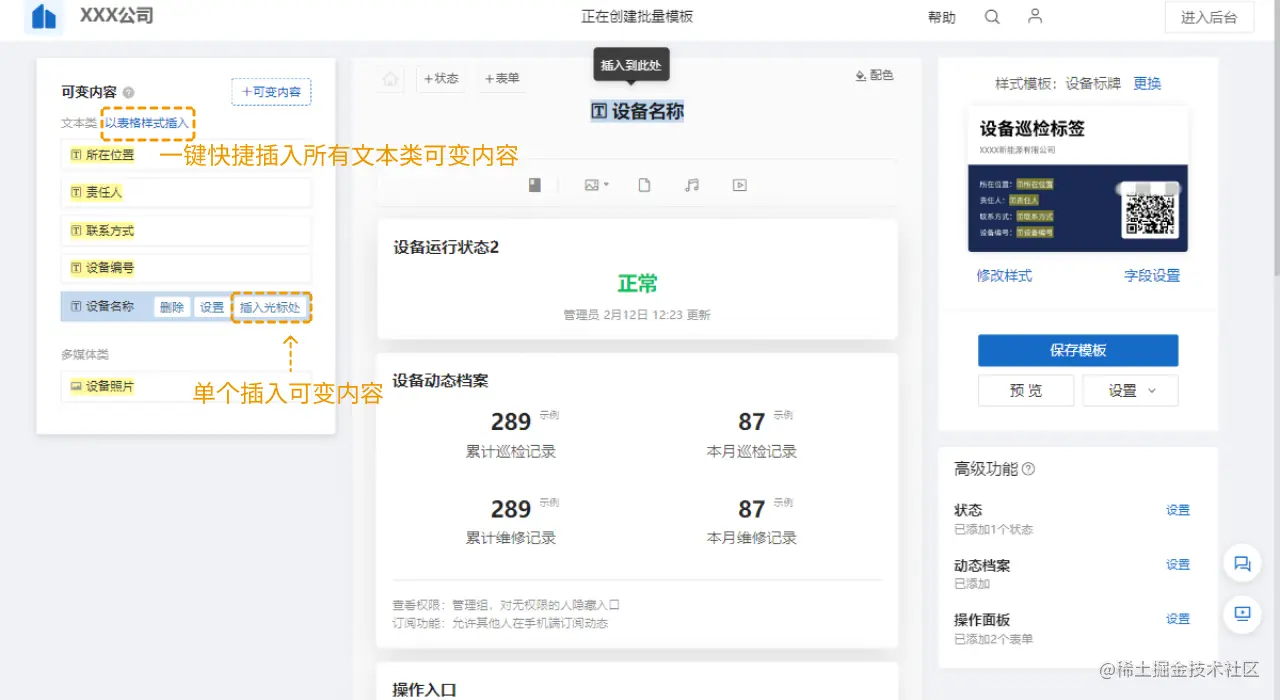Click 进入后台 button
Viewport: 1280px width, 700px height.
point(1209,17)
